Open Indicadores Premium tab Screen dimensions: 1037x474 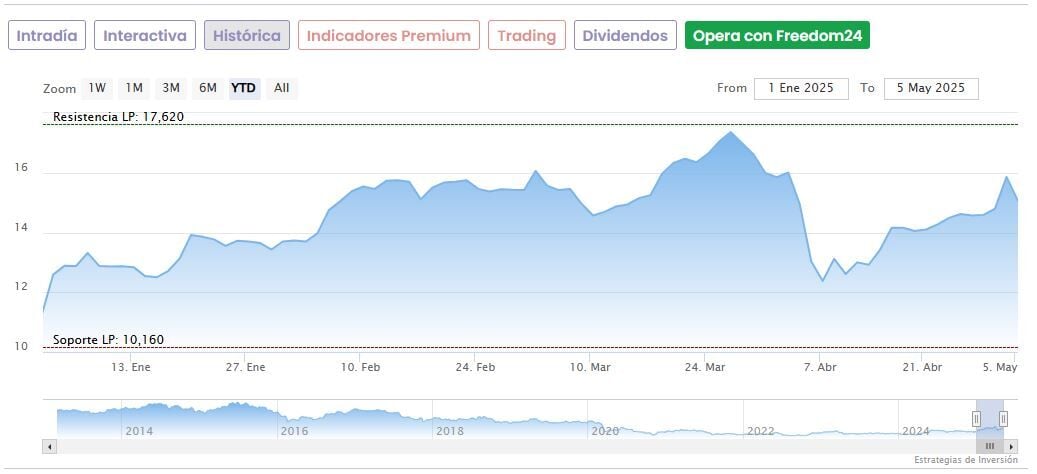pyautogui.click(x=388, y=36)
